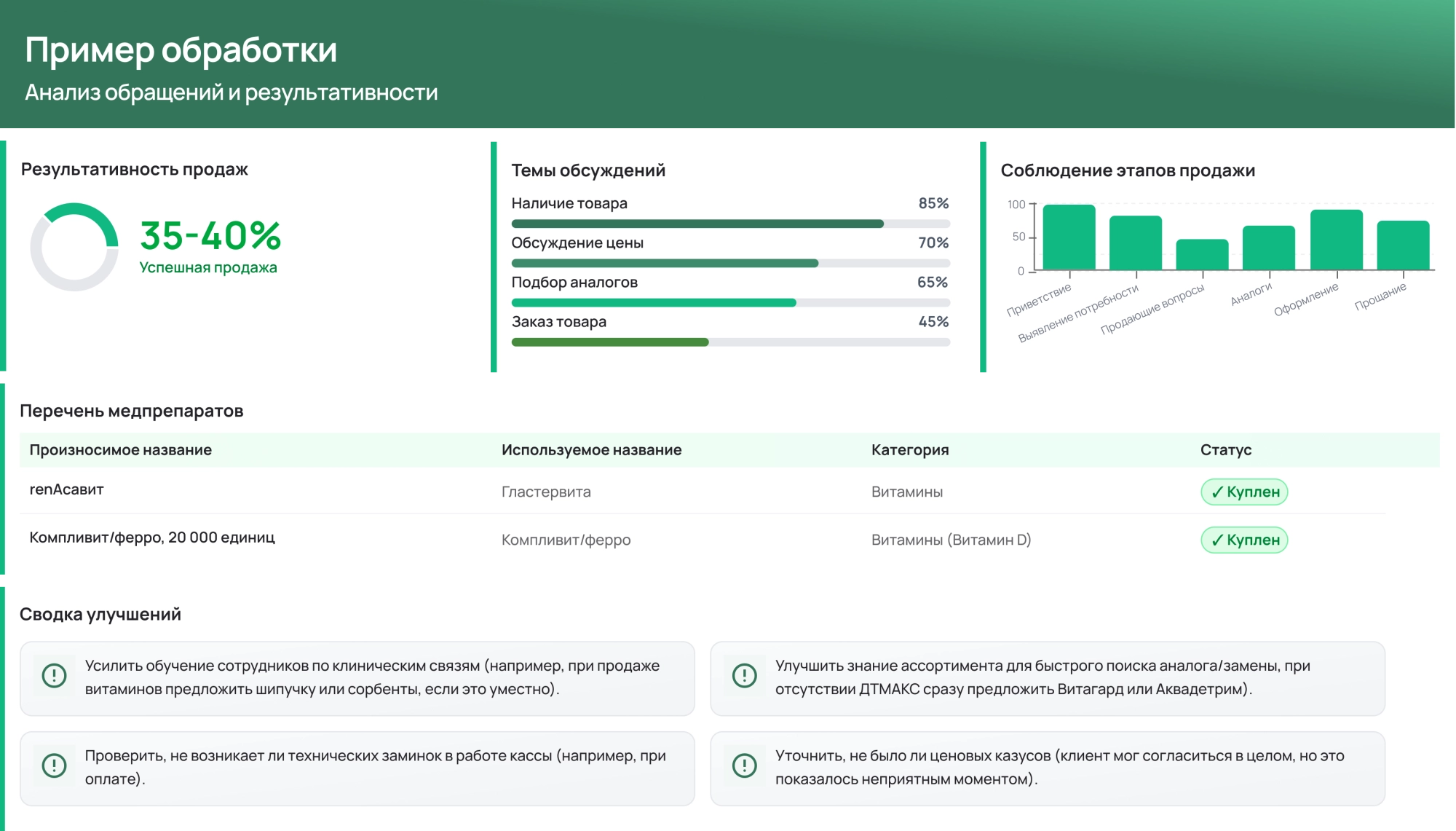Click the 'Подбор аналогов' progress bar
This screenshot has height=831, width=1456.
tap(730, 303)
